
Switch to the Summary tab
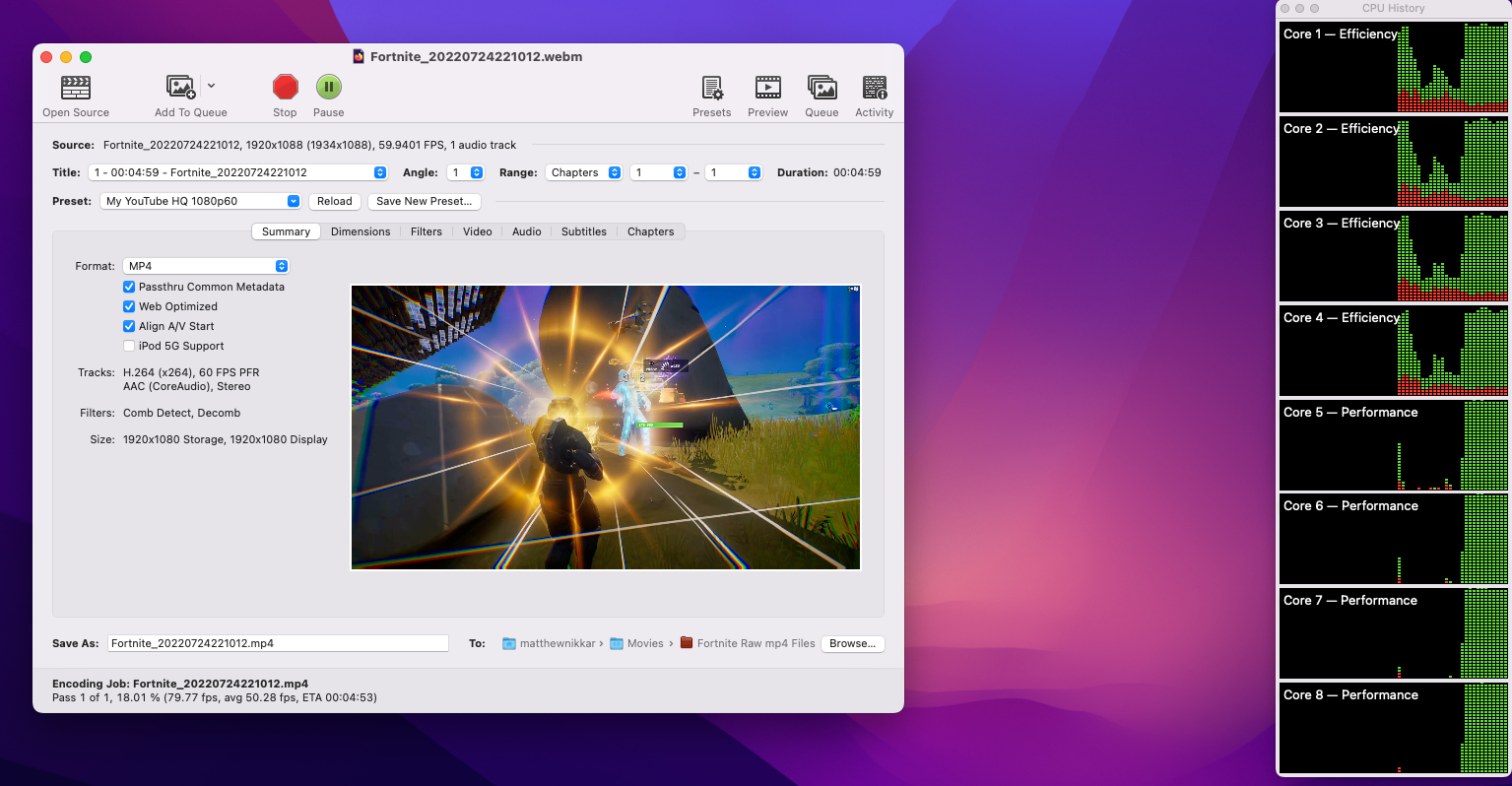(286, 231)
